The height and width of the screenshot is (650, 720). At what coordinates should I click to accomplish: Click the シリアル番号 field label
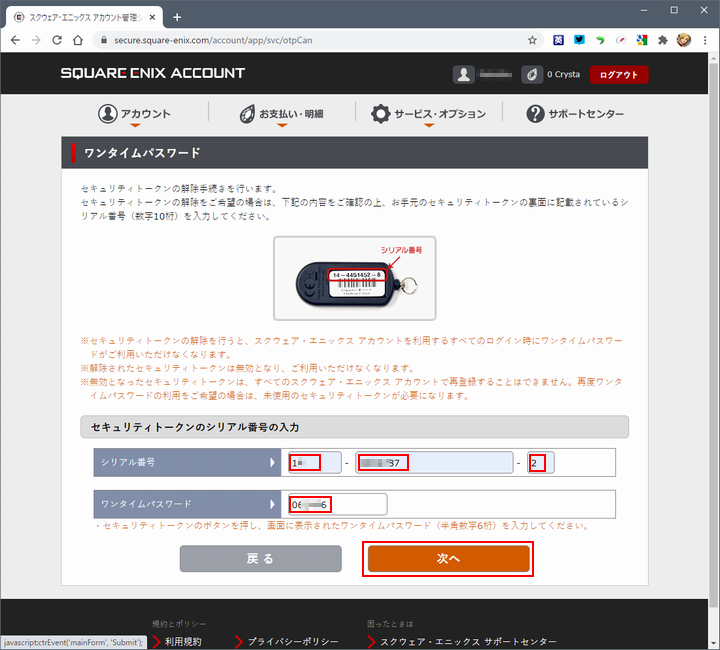[128, 462]
